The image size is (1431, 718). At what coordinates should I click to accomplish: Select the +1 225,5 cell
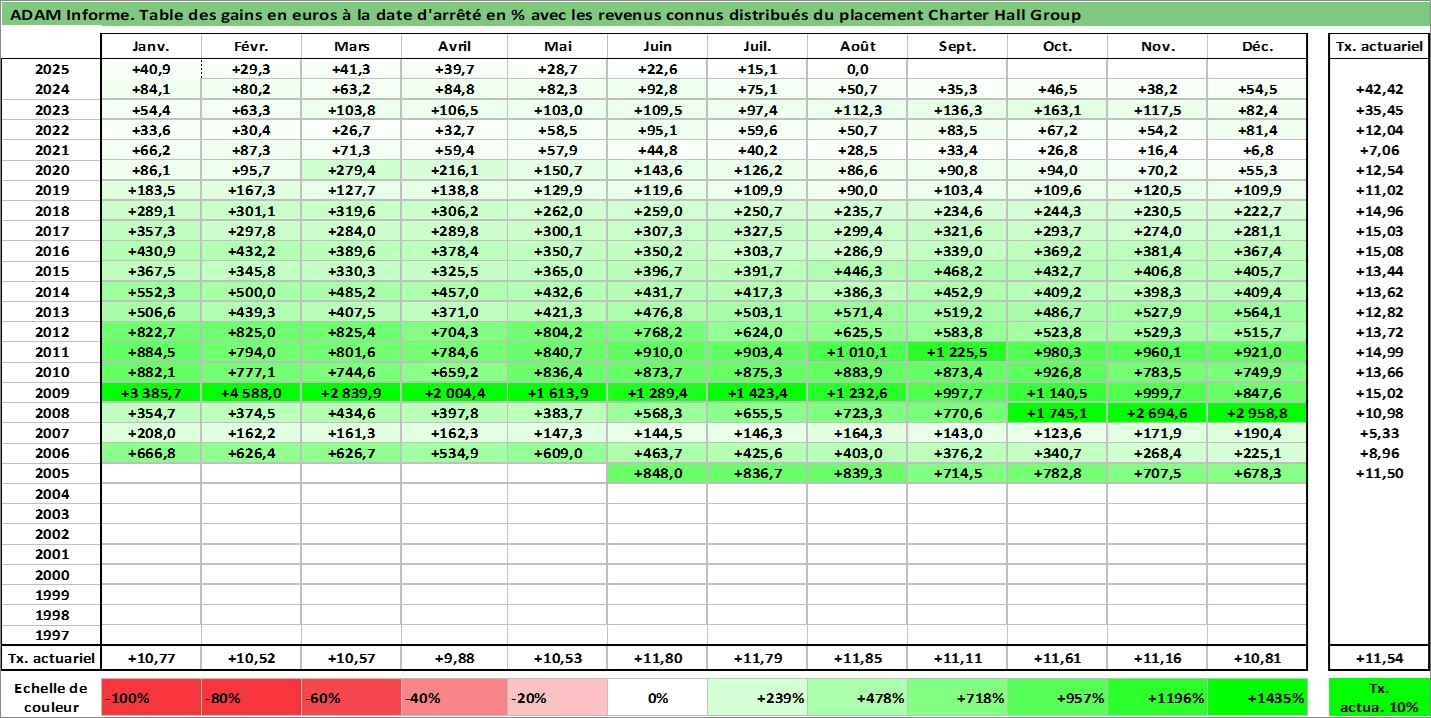(957, 352)
